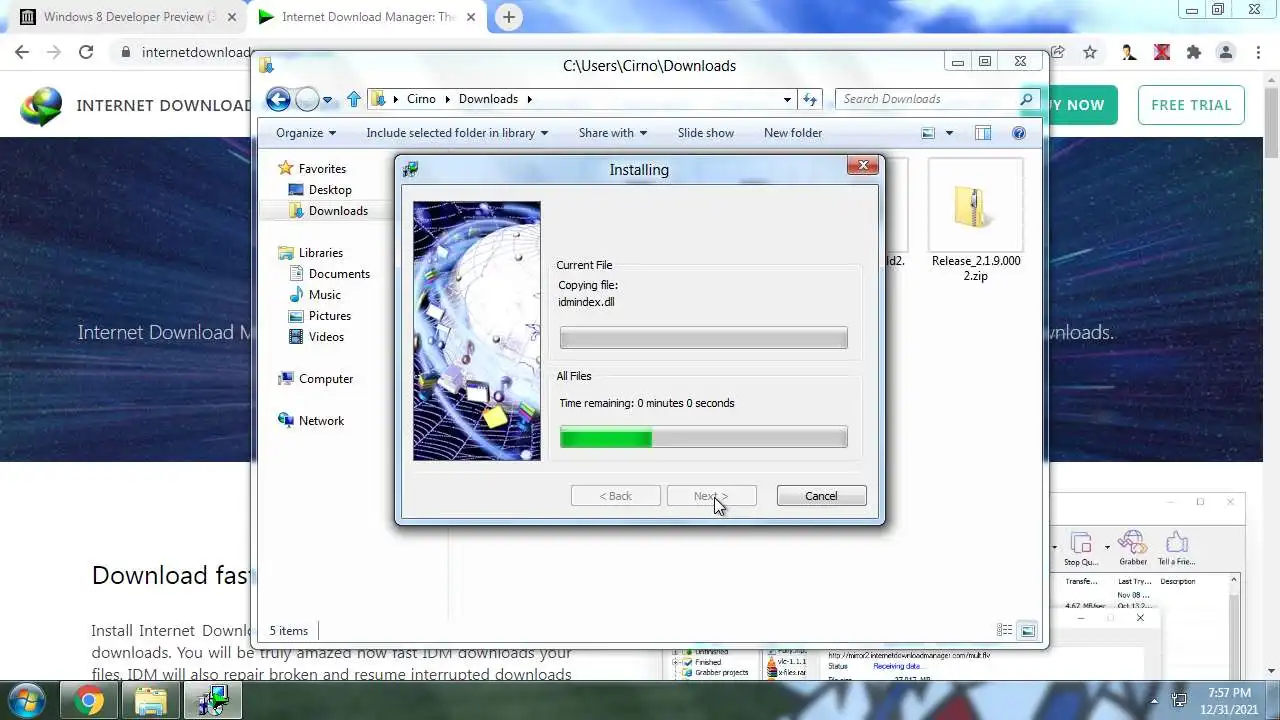Switch to large thumbnails view in status bar

[x=1027, y=630]
